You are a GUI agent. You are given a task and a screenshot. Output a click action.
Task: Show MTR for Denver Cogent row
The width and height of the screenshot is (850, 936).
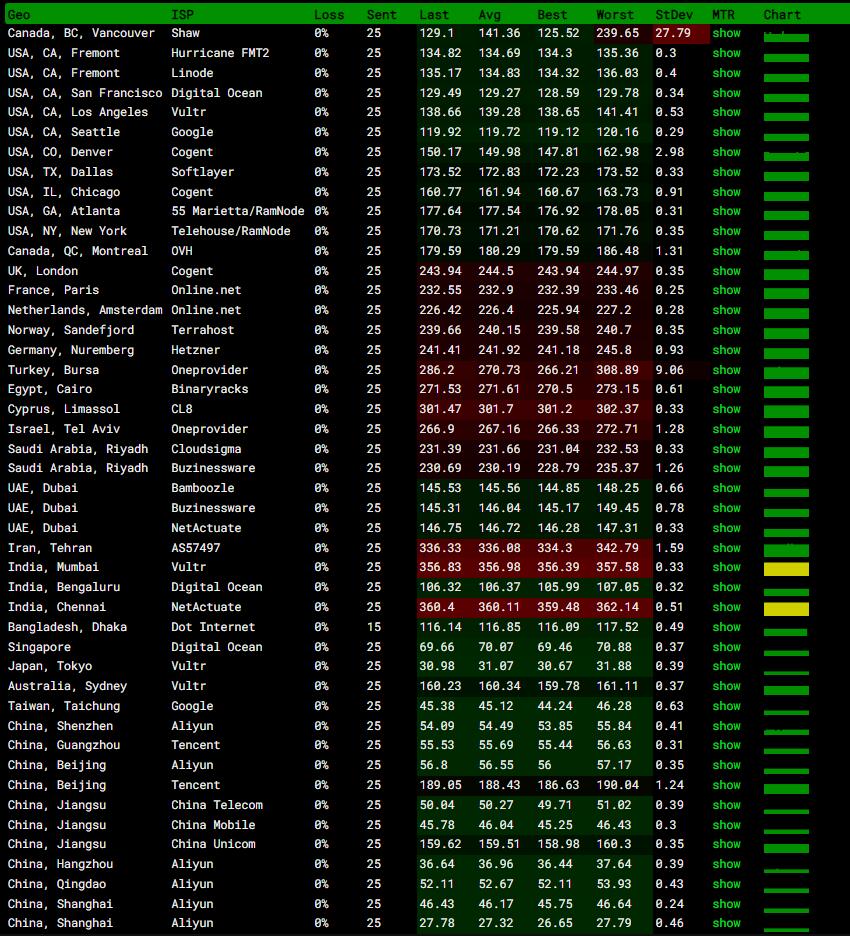coord(726,152)
